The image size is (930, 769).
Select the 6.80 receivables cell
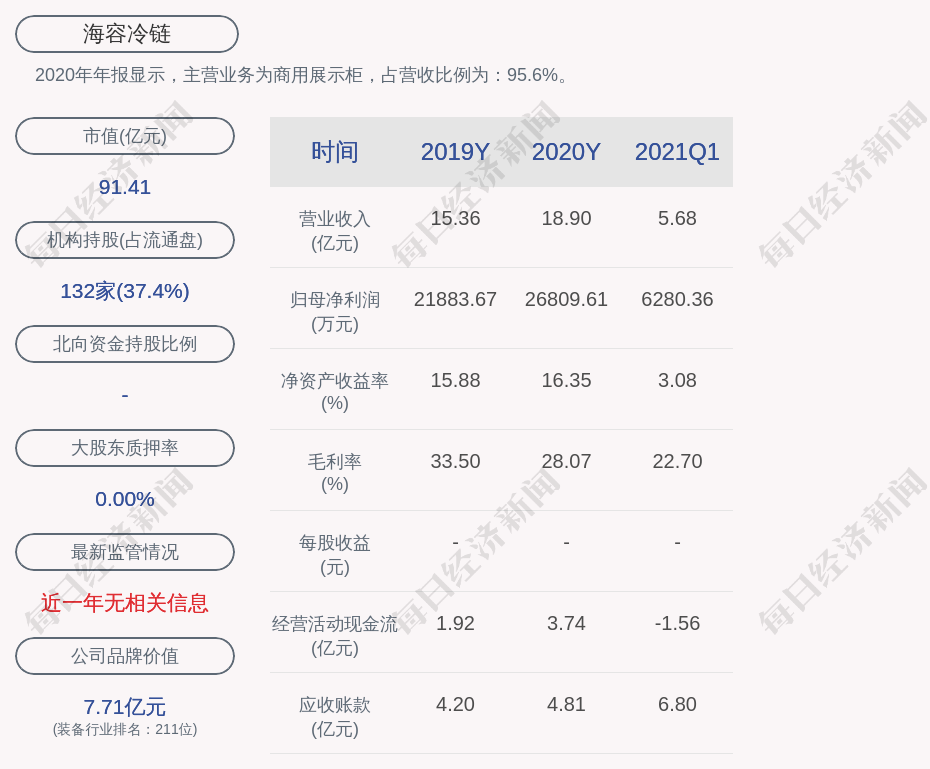[x=677, y=704]
